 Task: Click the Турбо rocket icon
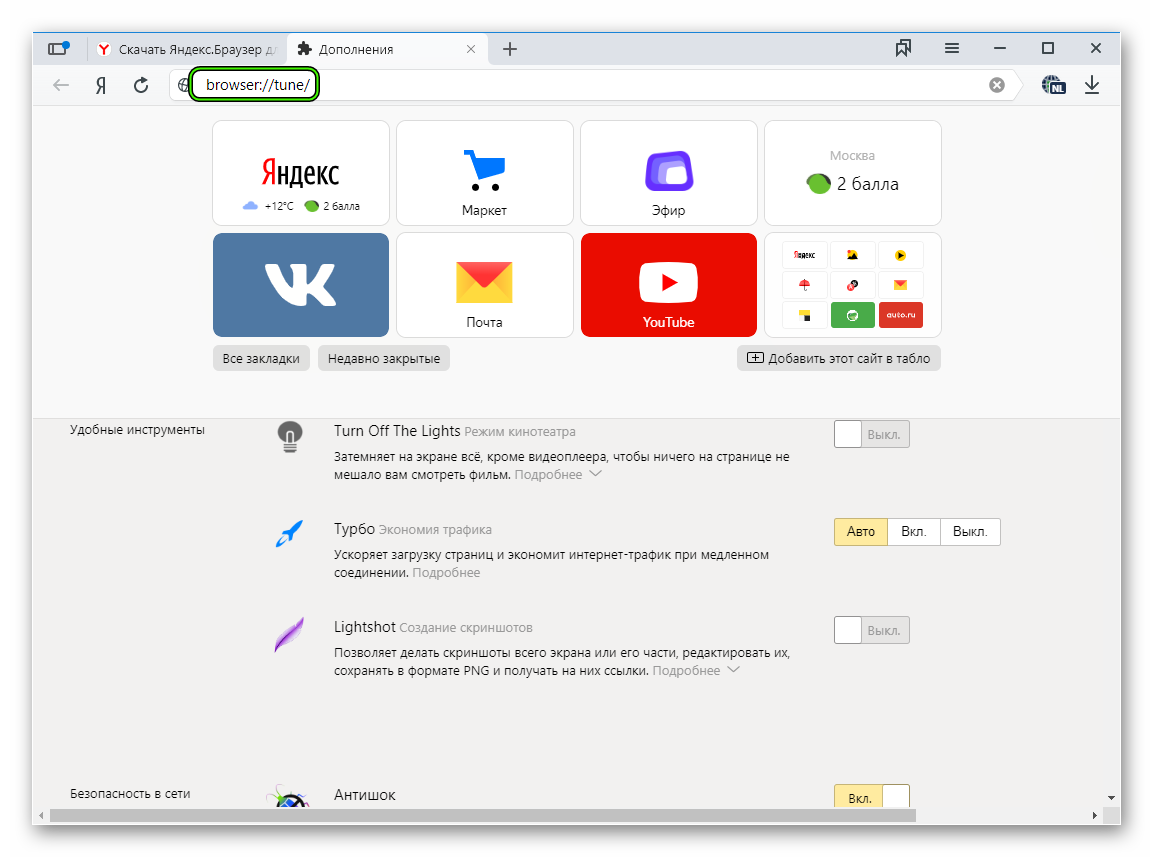tap(289, 534)
